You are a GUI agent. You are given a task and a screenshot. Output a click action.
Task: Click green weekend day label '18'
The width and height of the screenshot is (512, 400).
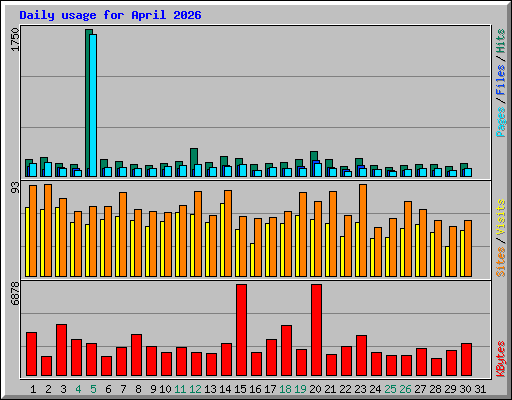285,389
